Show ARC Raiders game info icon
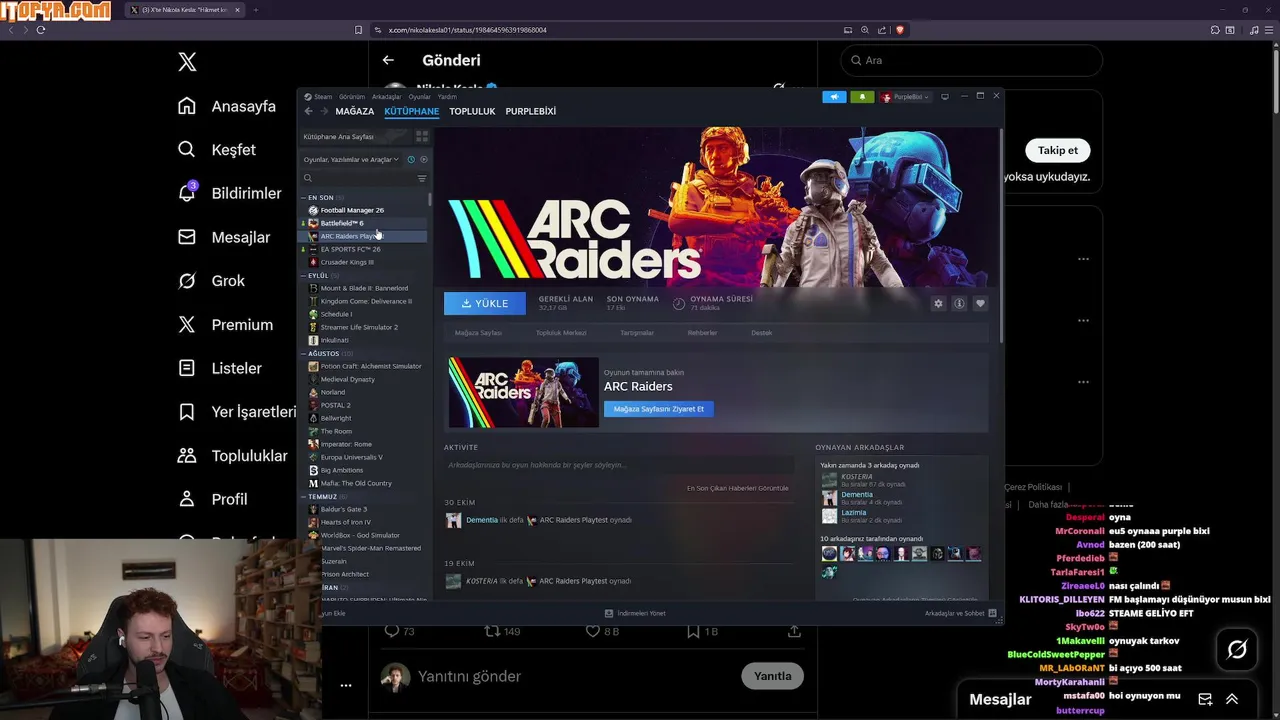This screenshot has height=720, width=1280. click(959, 303)
